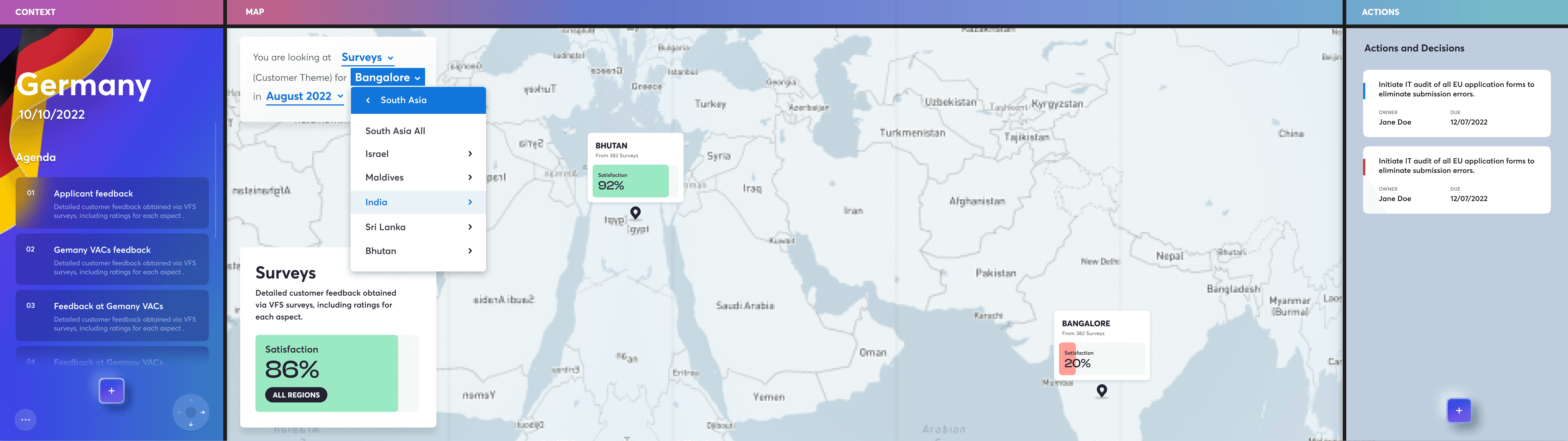This screenshot has width=1568, height=441.
Task: Click the Pakistan label on the map
Action: pyautogui.click(x=996, y=274)
